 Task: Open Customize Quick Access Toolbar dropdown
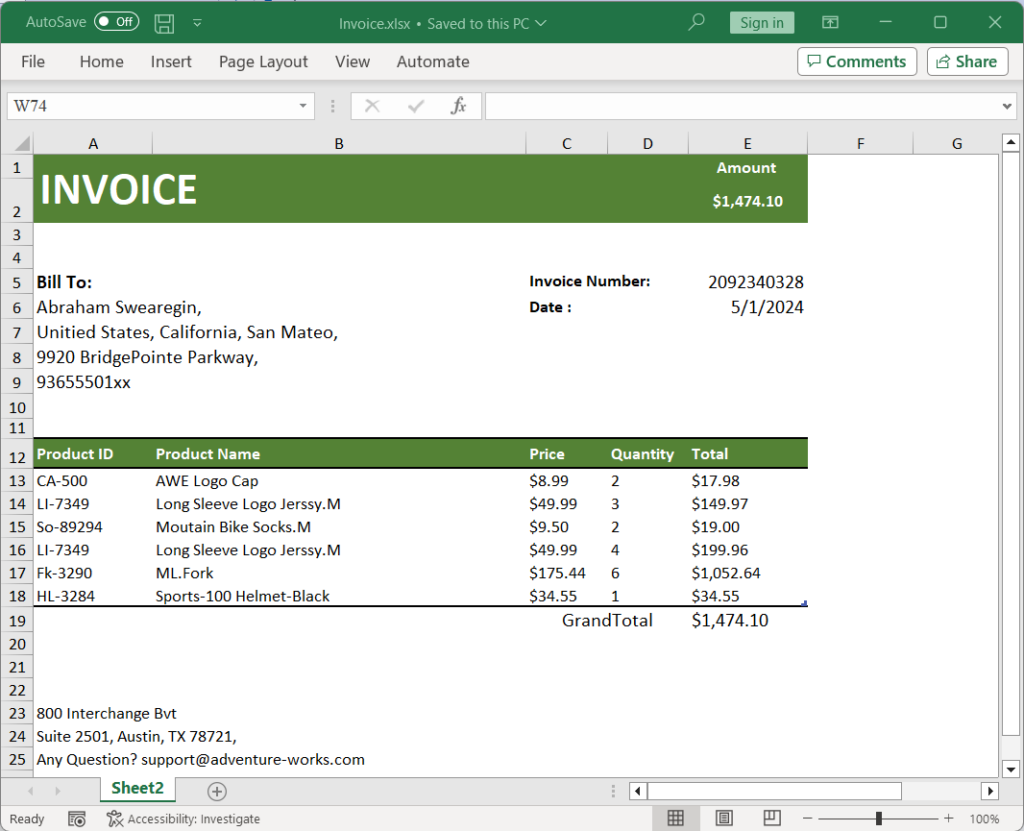coord(197,22)
